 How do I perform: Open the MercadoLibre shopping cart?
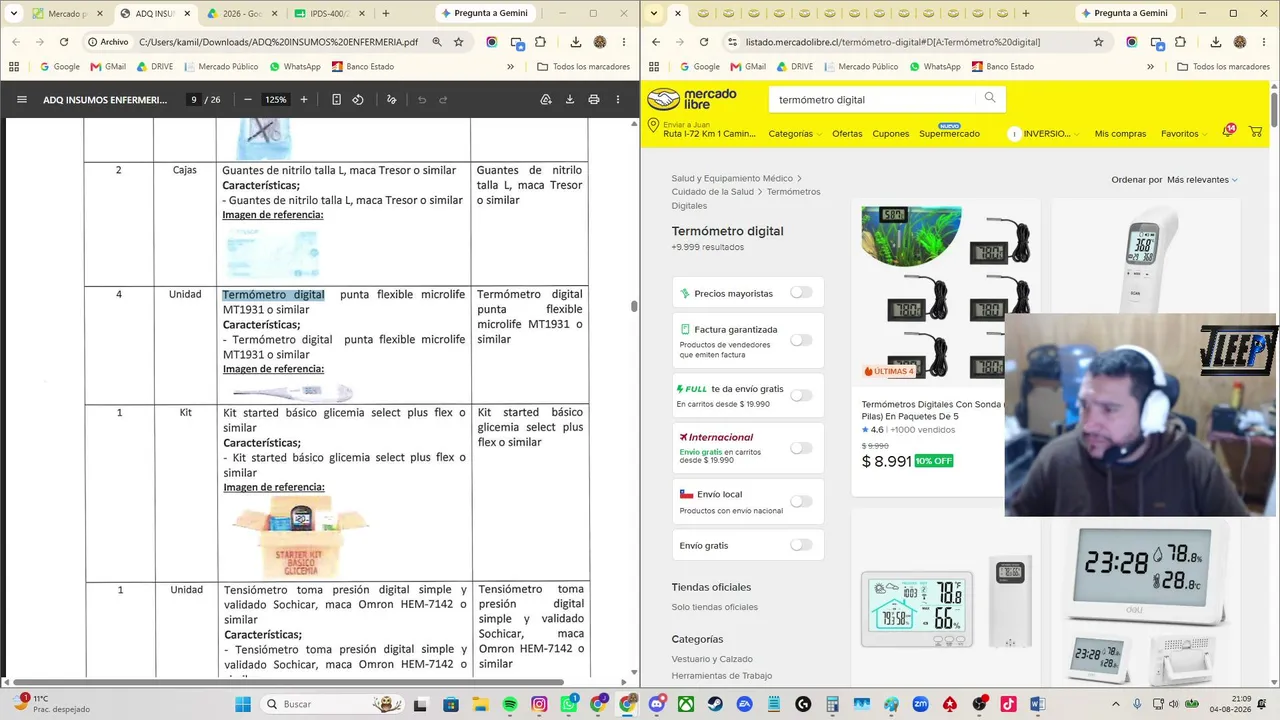1255,132
